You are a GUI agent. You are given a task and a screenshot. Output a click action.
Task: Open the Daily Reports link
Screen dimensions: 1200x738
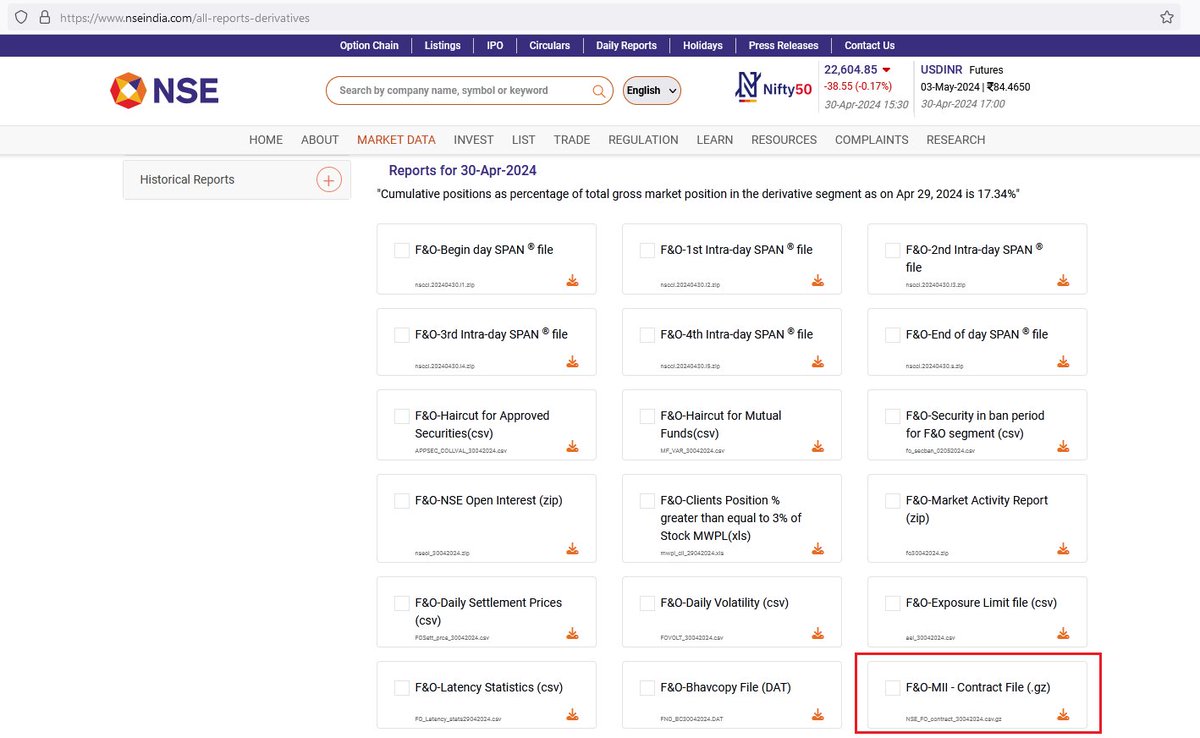[626, 46]
